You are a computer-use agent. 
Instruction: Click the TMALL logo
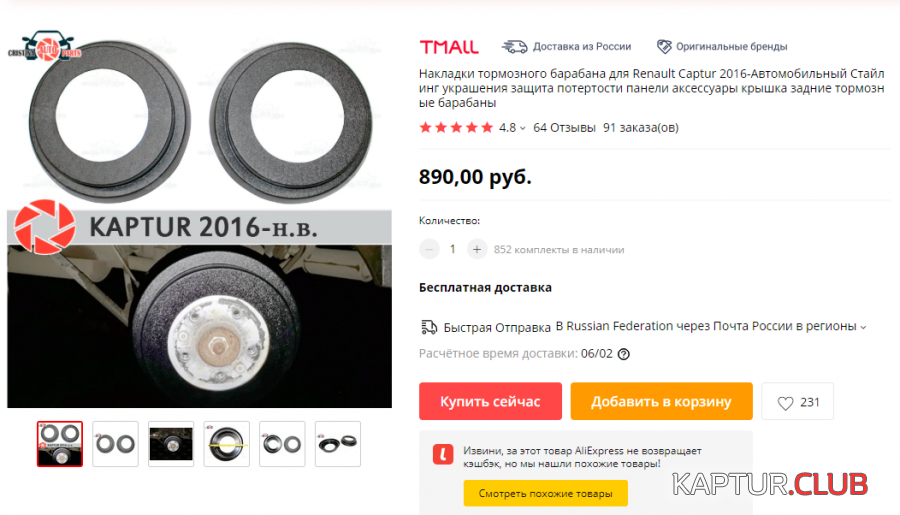pos(449,47)
